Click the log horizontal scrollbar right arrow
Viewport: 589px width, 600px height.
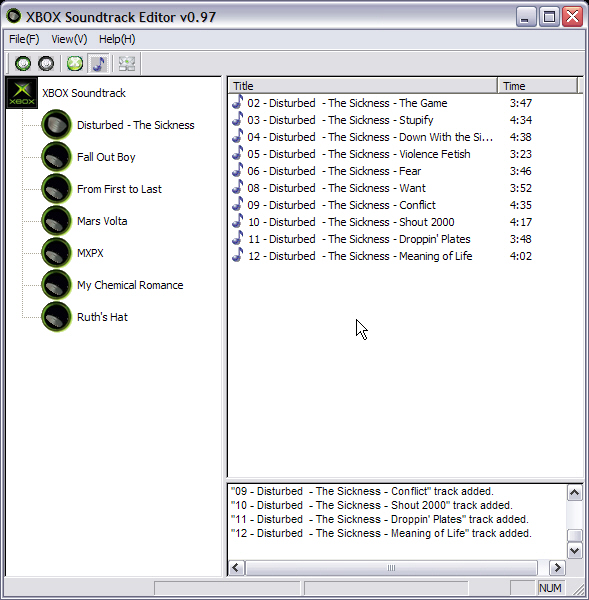coord(557,567)
